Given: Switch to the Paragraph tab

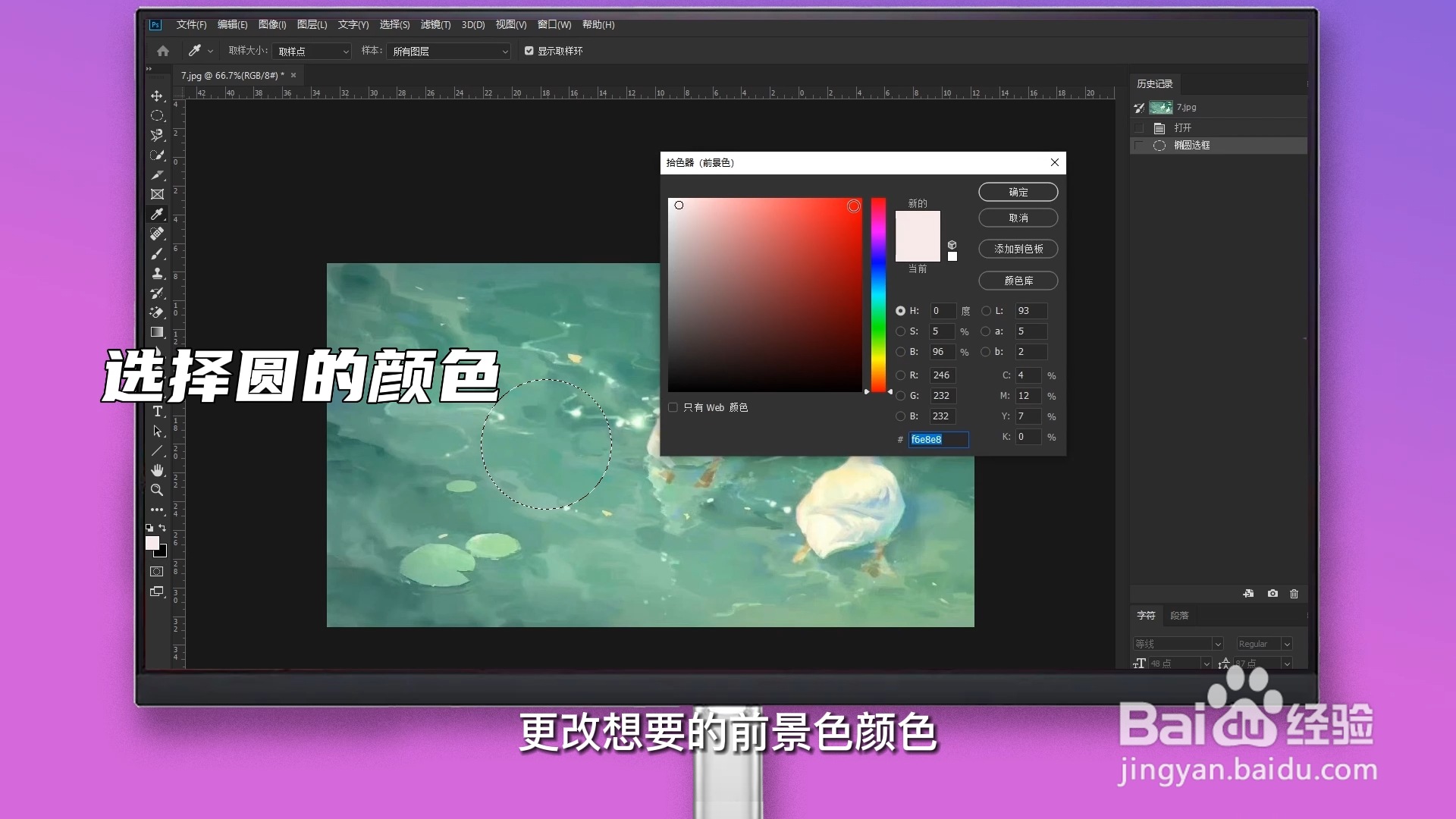Looking at the screenshot, I should click(1179, 616).
